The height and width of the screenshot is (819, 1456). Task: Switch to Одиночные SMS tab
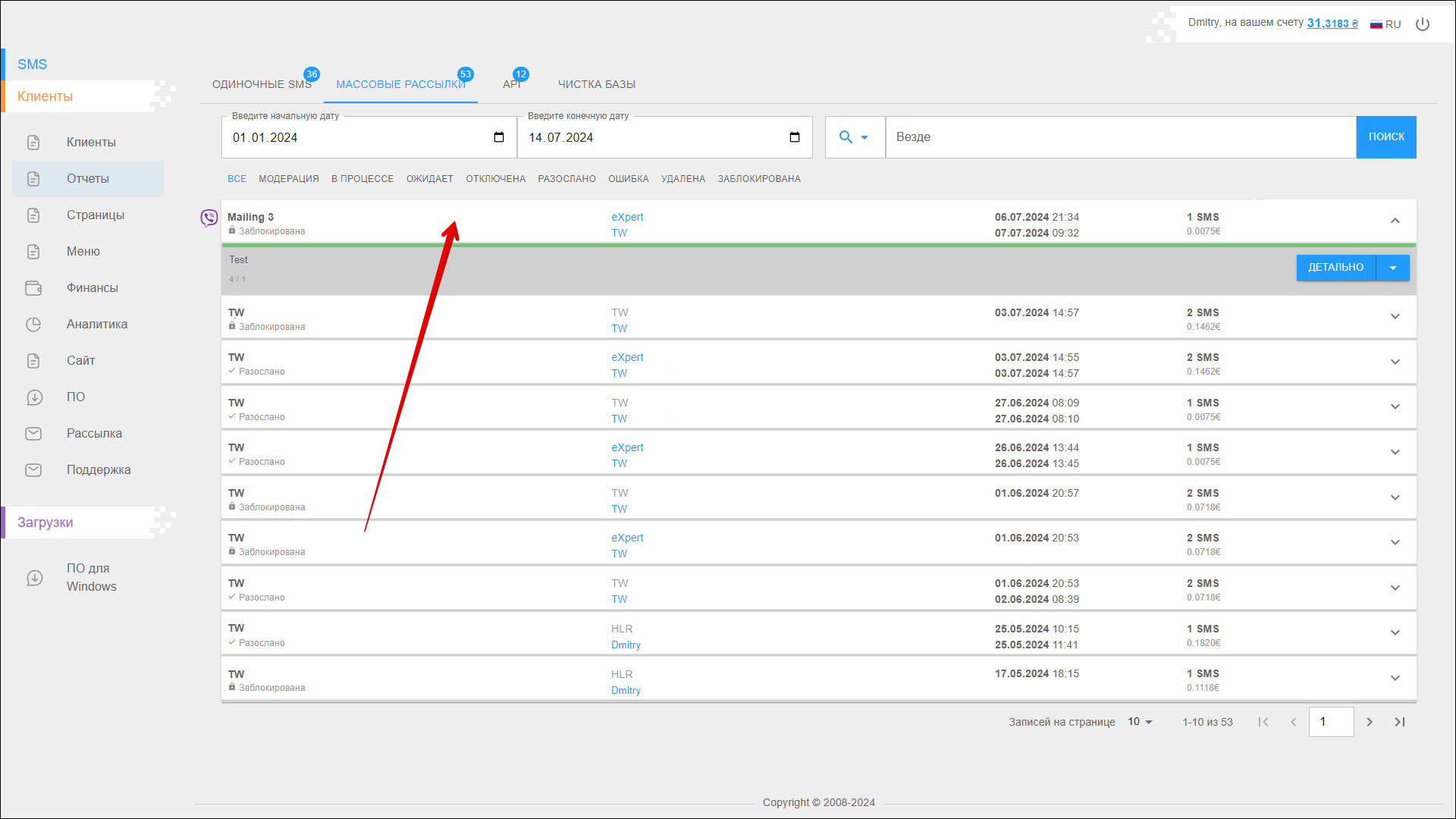262,84
